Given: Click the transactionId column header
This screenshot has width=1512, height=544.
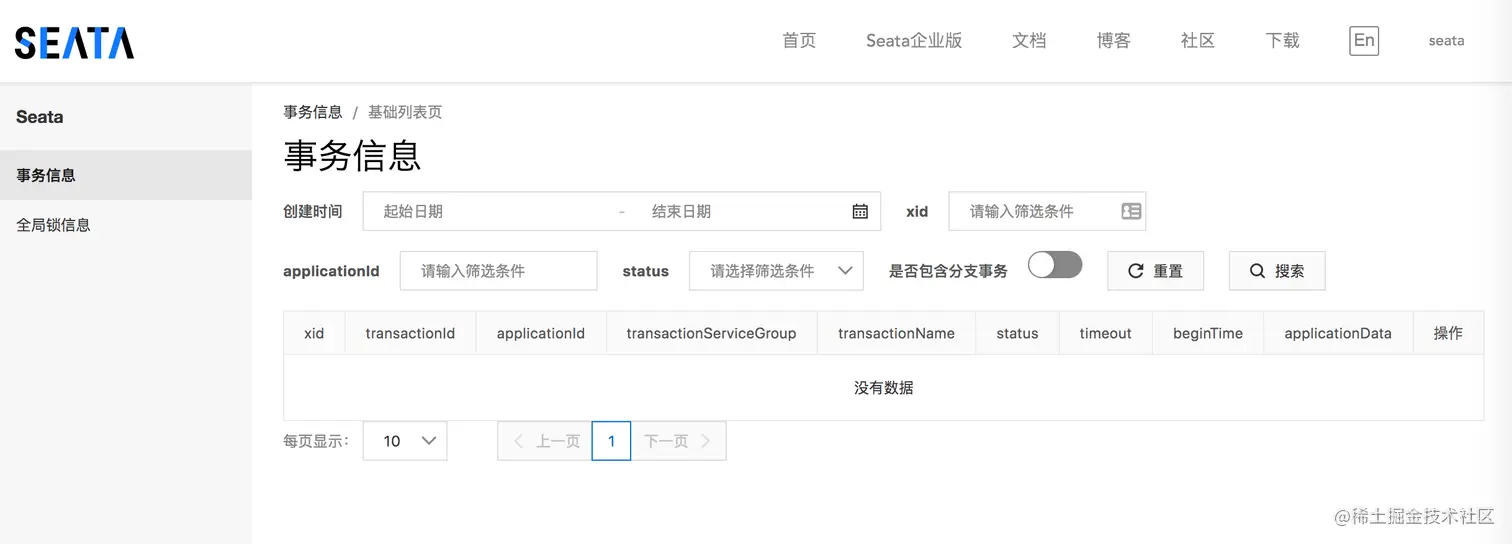Looking at the screenshot, I should pos(410,333).
